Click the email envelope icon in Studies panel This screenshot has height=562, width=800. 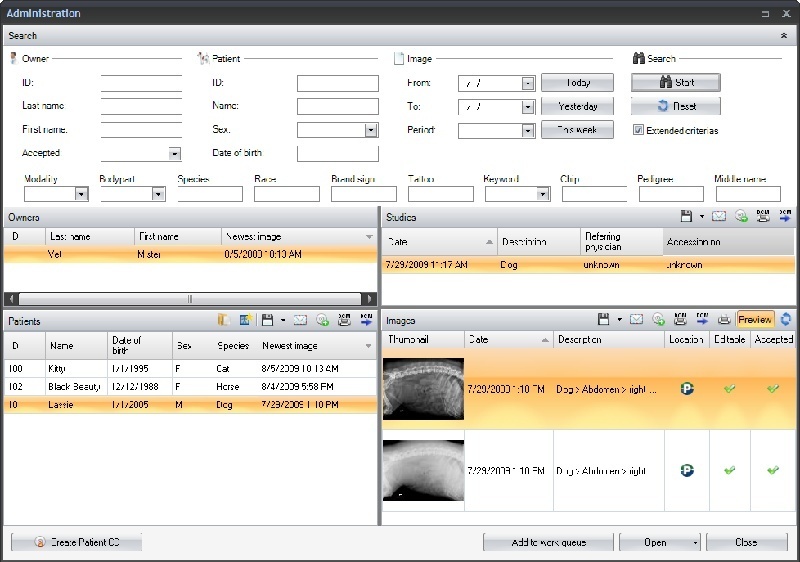pyautogui.click(x=719, y=216)
